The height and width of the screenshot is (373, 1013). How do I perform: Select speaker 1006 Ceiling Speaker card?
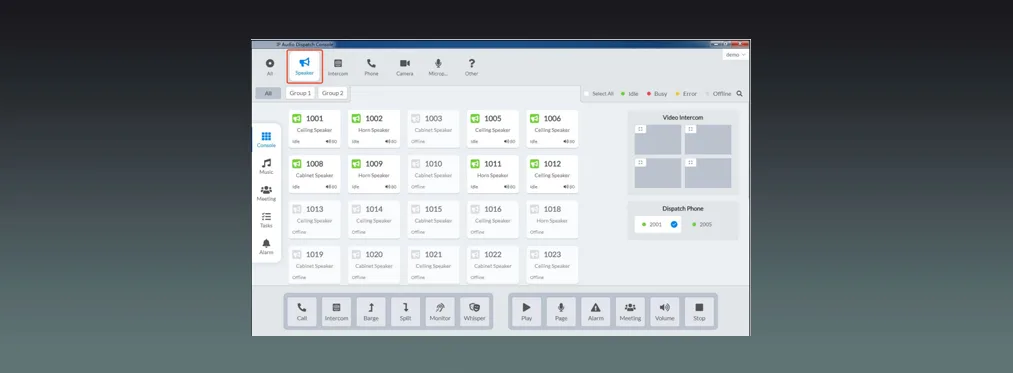[x=552, y=129]
